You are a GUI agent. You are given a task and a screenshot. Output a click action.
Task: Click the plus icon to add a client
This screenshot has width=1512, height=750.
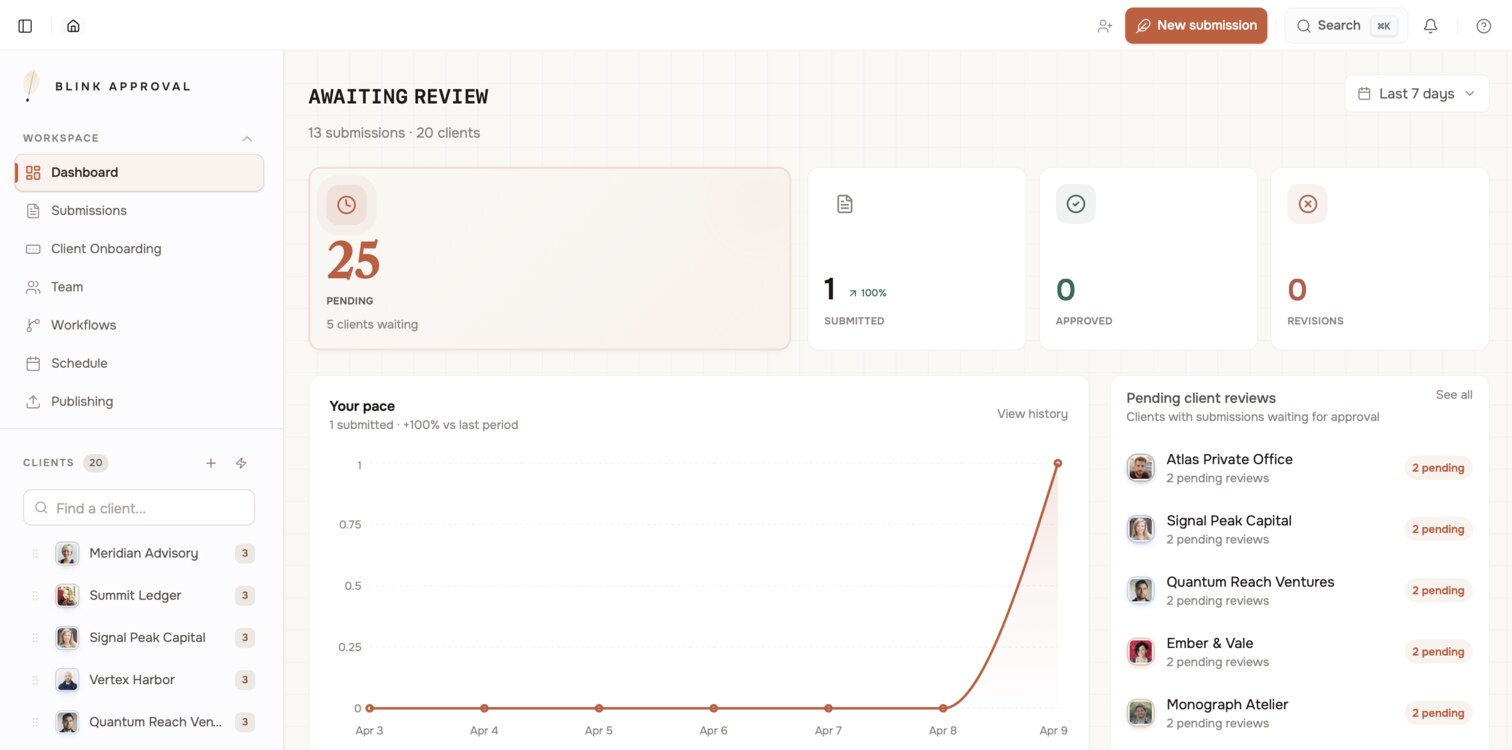(211, 463)
